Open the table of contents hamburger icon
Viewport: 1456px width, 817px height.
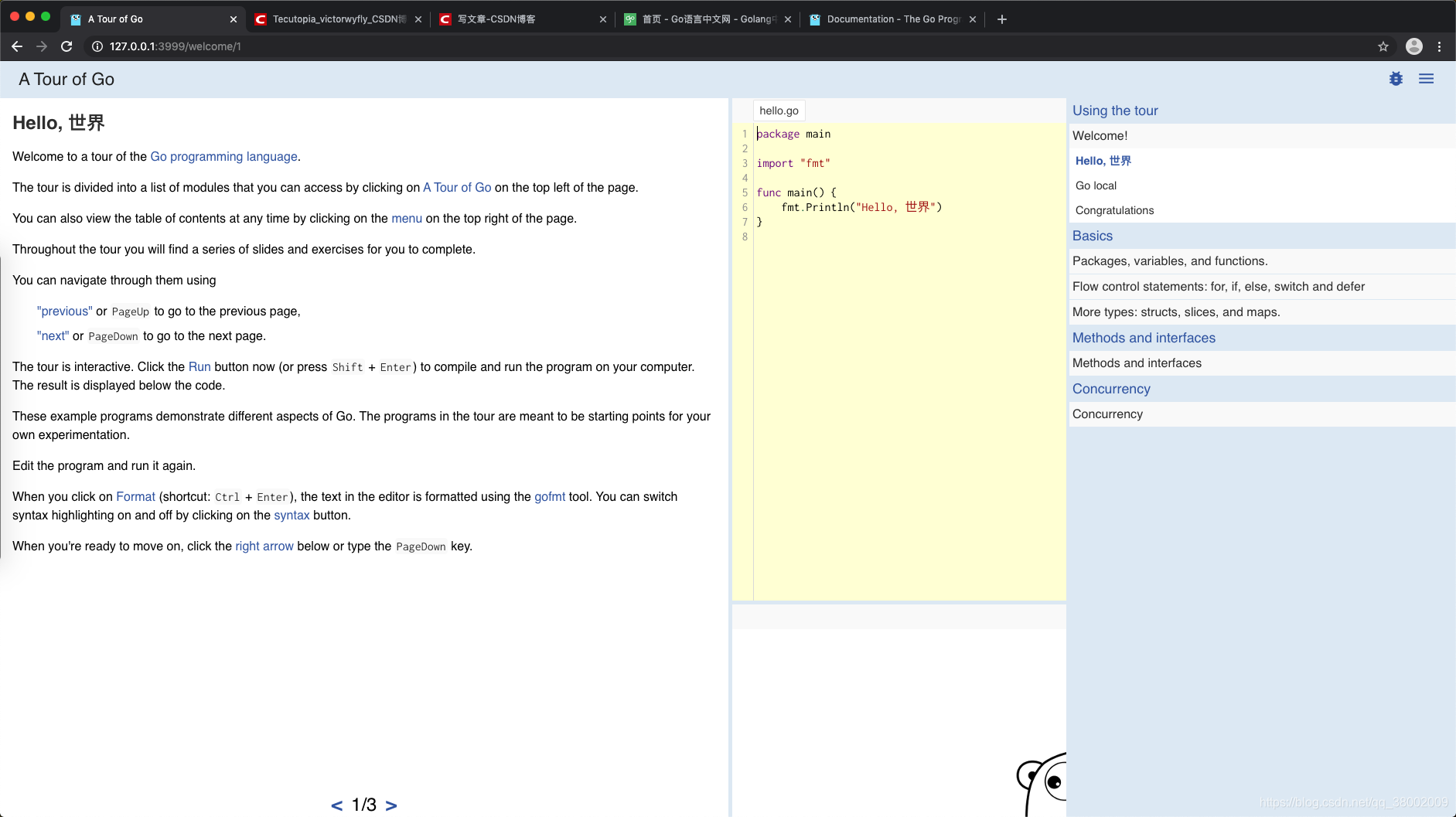pos(1427,78)
